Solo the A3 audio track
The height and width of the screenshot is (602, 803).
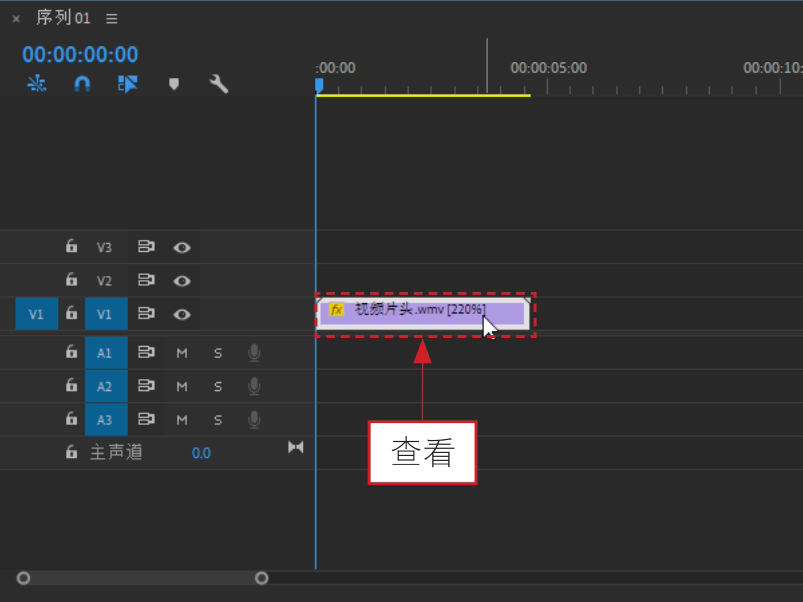218,420
